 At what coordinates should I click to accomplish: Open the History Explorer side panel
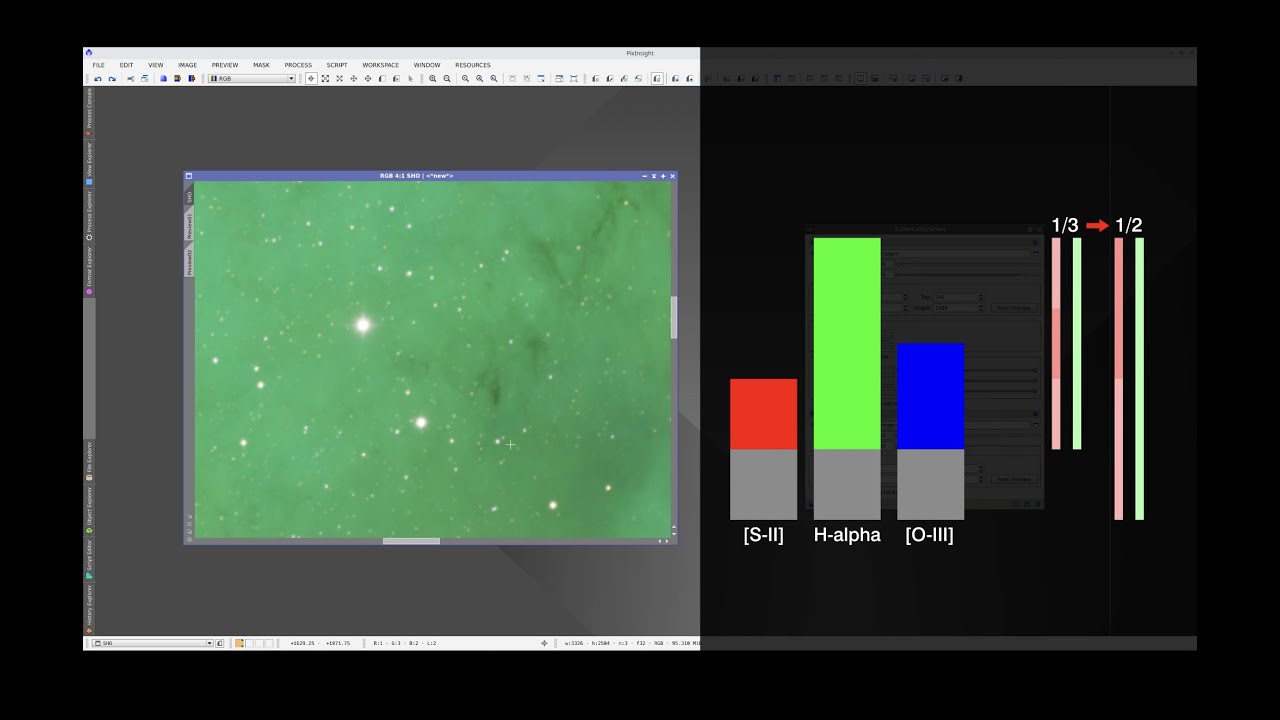coord(89,607)
